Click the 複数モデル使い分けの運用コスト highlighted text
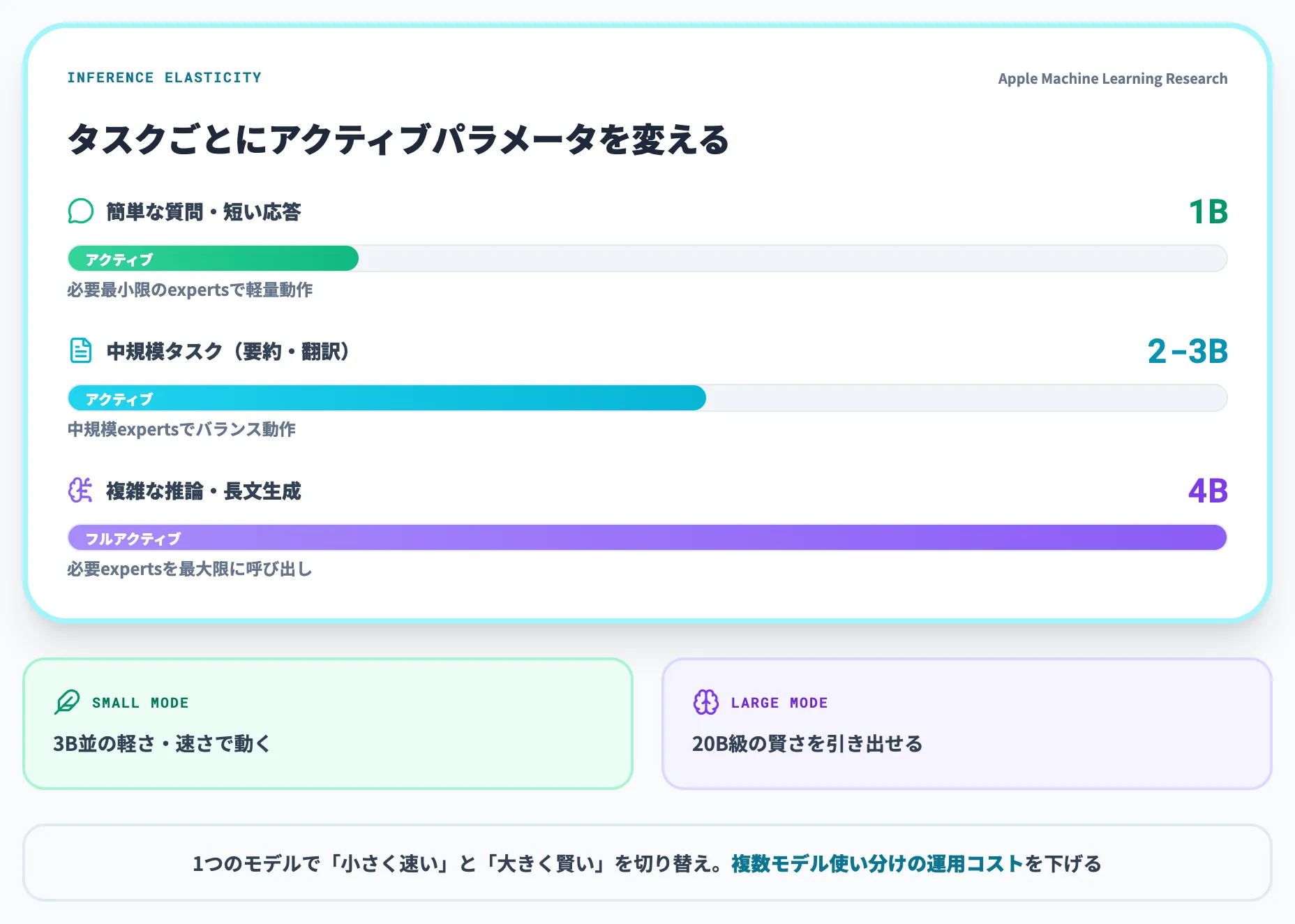This screenshot has width=1295, height=924. (x=877, y=863)
